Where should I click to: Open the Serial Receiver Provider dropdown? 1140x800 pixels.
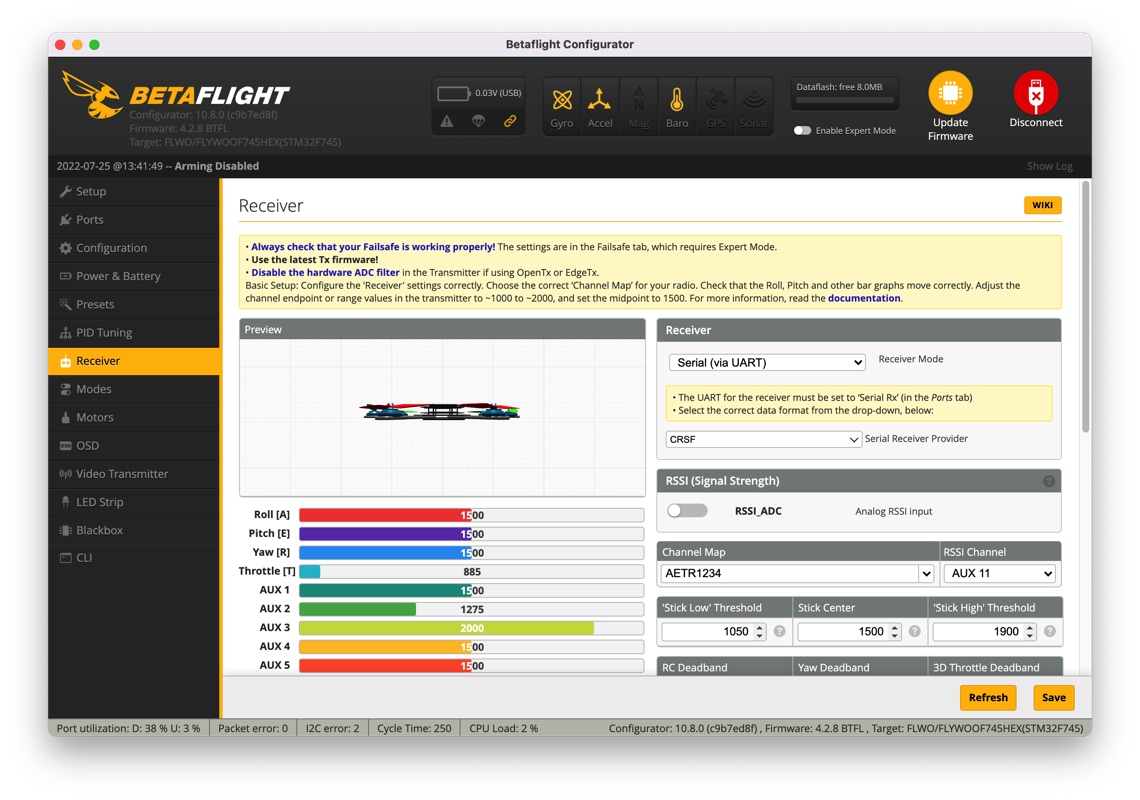763,439
